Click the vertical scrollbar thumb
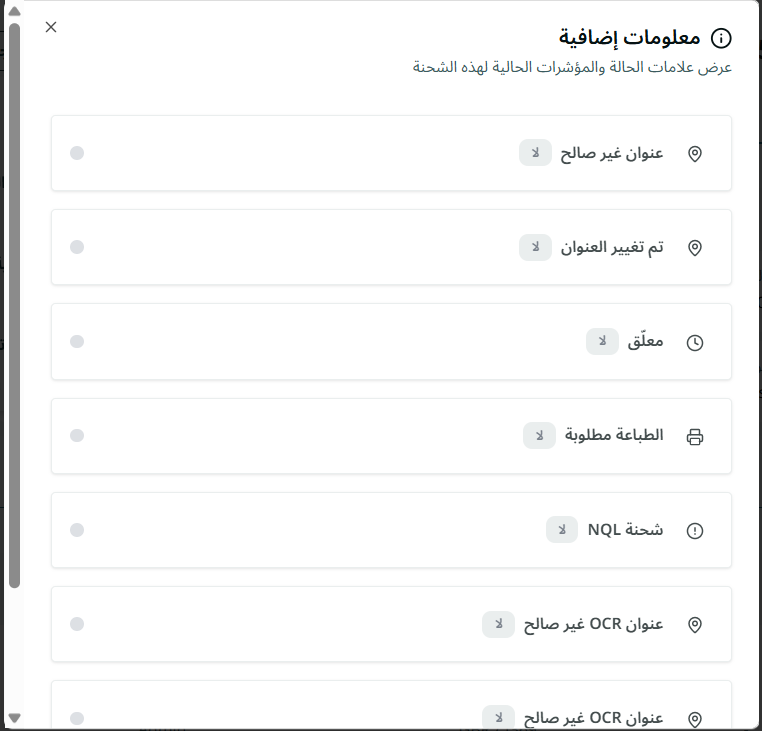The height and width of the screenshot is (731, 762). click(15, 305)
